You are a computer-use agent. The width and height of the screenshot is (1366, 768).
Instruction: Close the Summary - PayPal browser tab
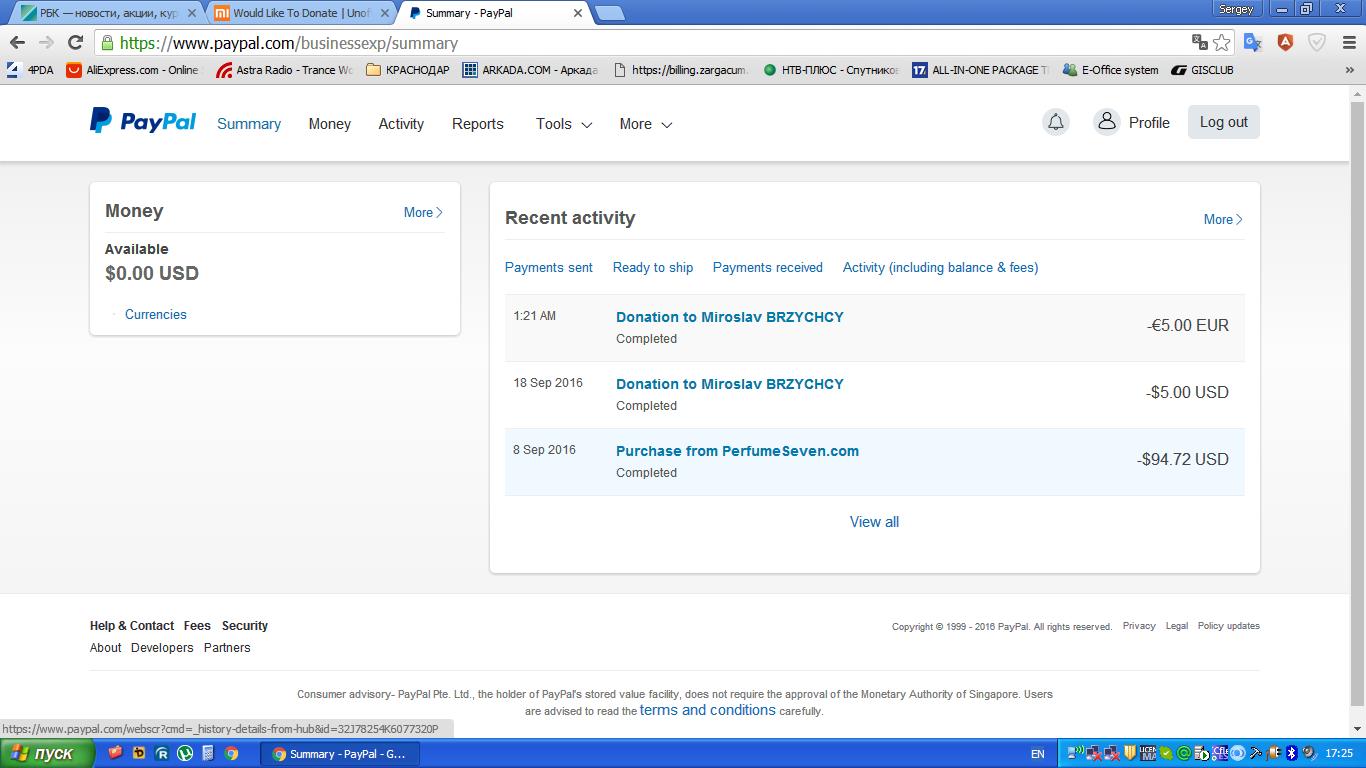[578, 13]
